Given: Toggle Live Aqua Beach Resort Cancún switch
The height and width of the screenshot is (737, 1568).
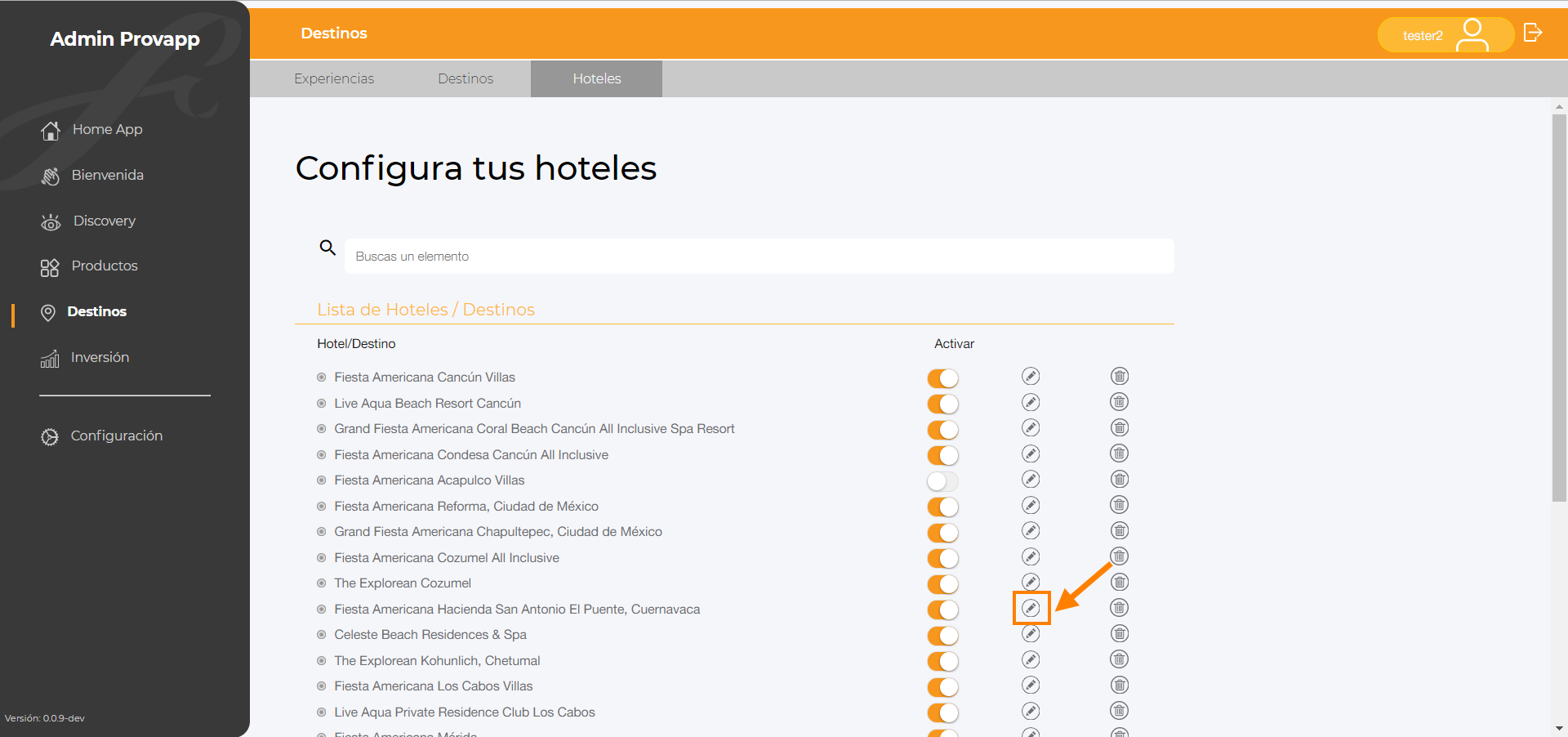Looking at the screenshot, I should coord(942,404).
